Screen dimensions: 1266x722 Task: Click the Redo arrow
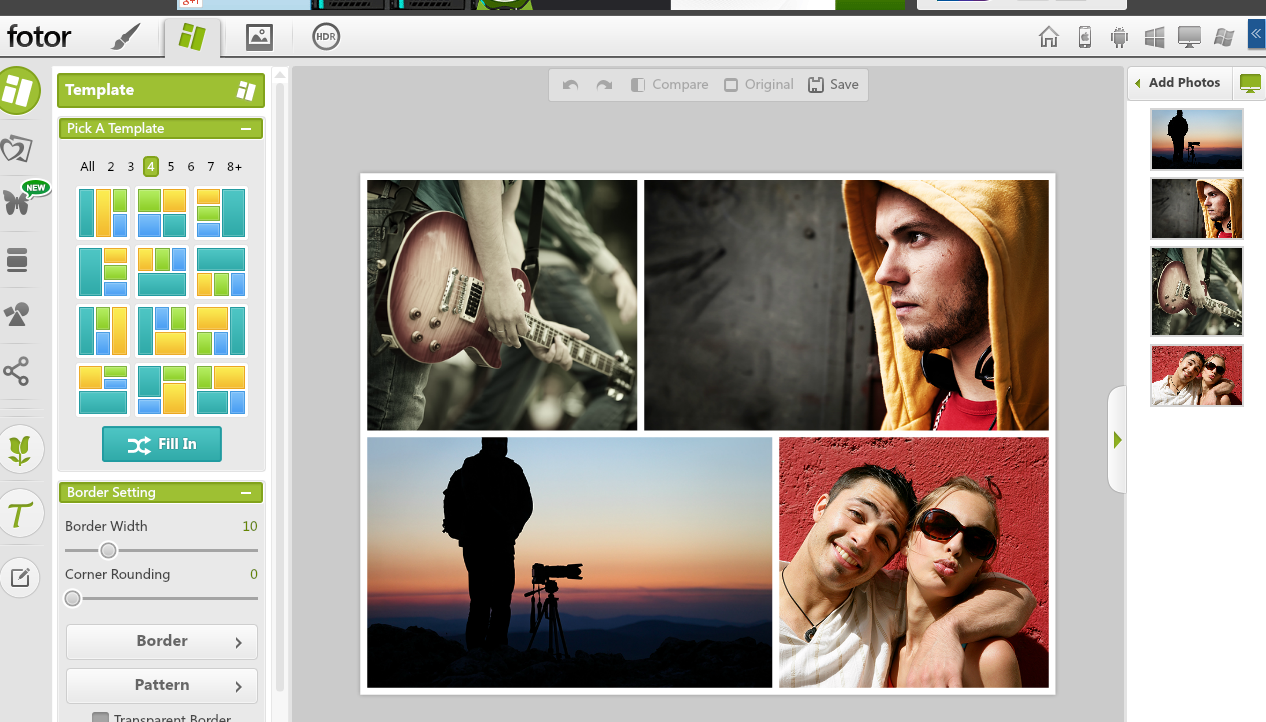pos(604,85)
